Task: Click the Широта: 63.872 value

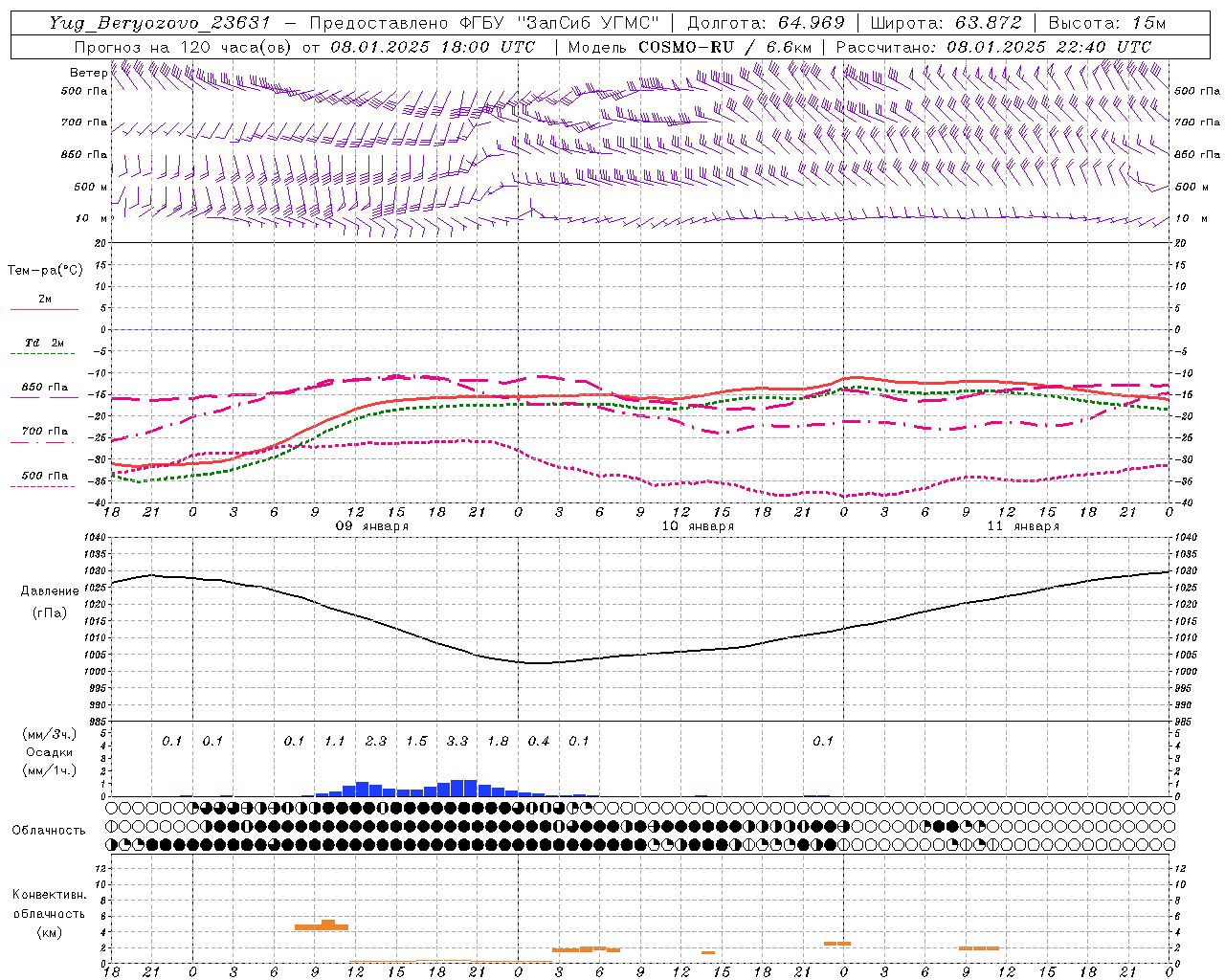Action: coord(947,23)
